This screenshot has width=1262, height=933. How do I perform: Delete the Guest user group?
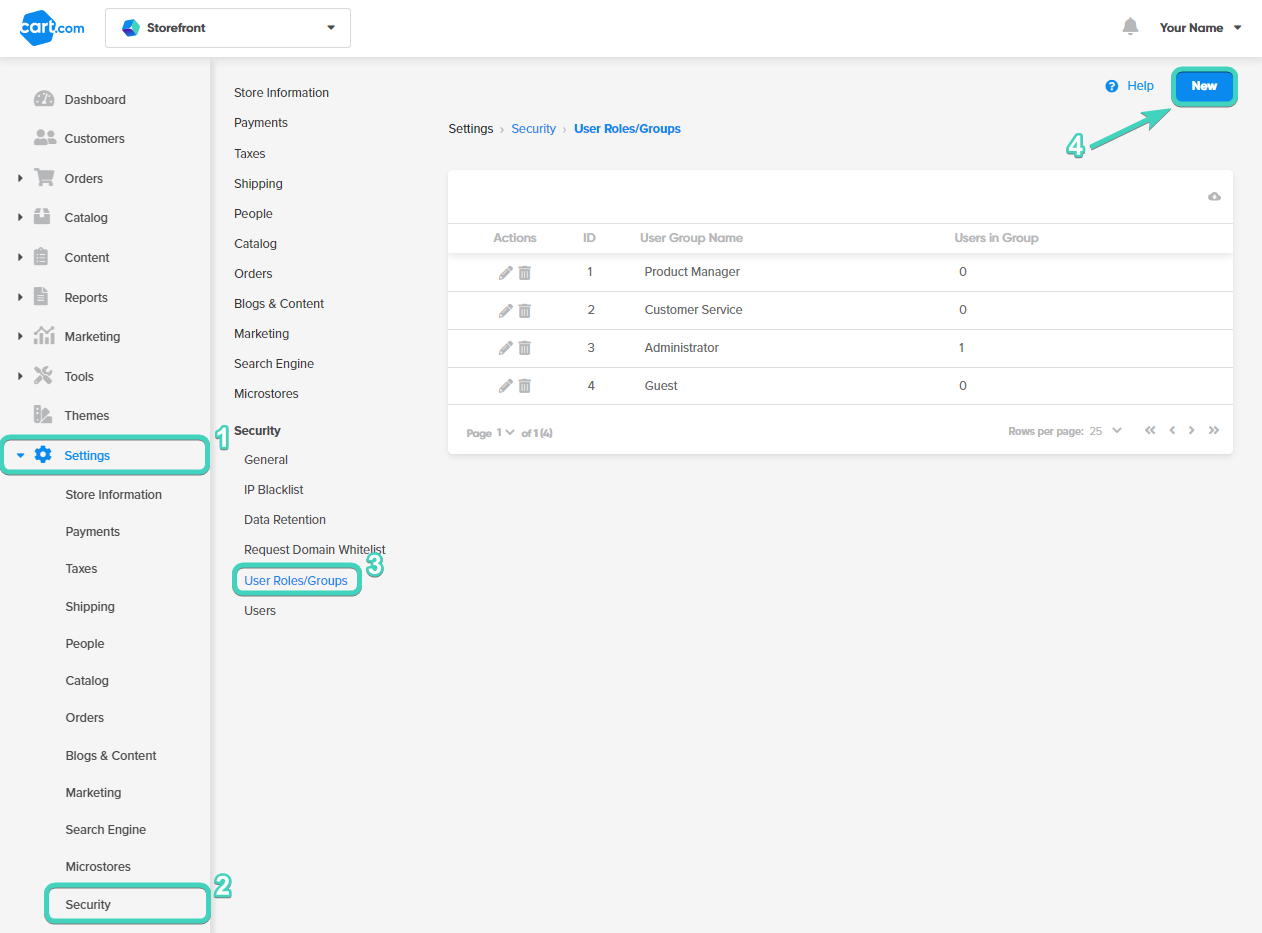[525, 385]
